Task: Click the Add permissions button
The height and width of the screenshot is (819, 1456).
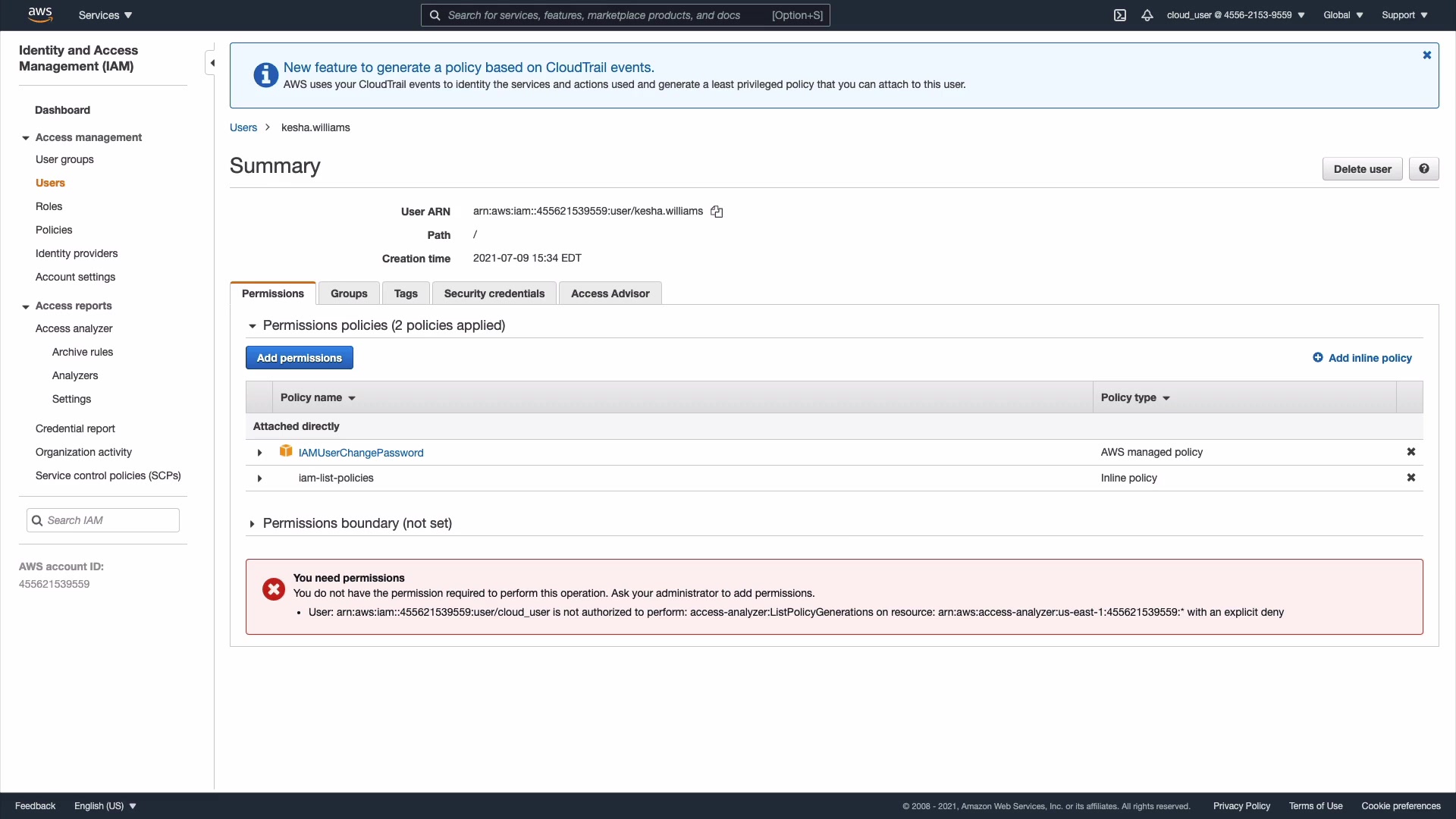Action: click(299, 358)
